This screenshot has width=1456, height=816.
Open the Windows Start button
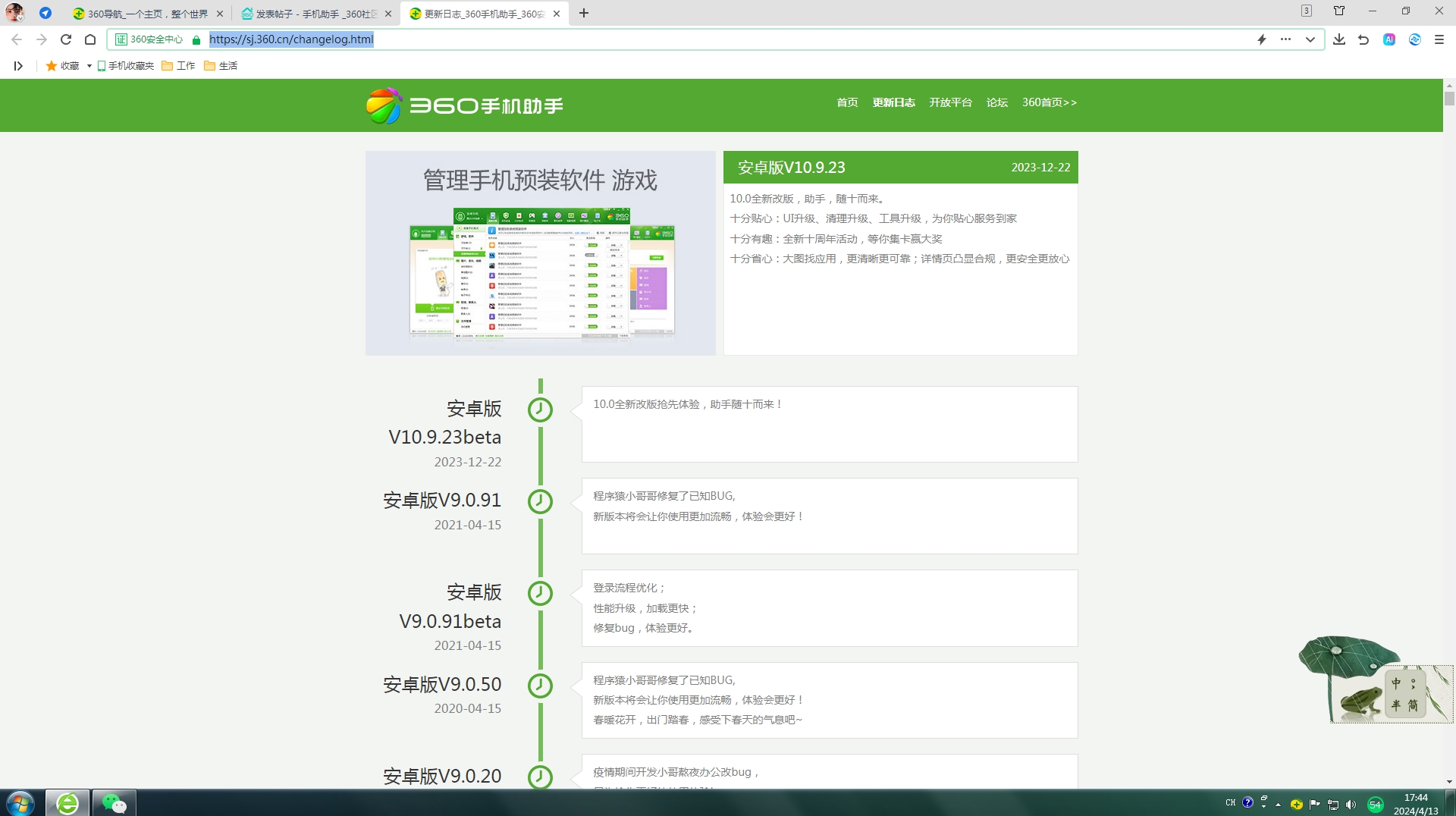[x=20, y=803]
